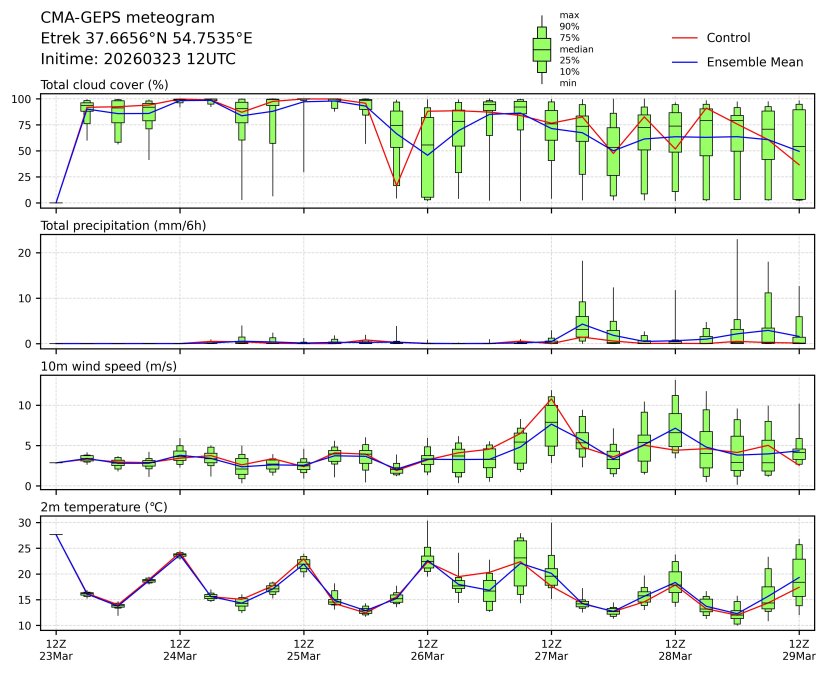Select the Total cloud cover panel title
827x673 pixels.
(104, 84)
